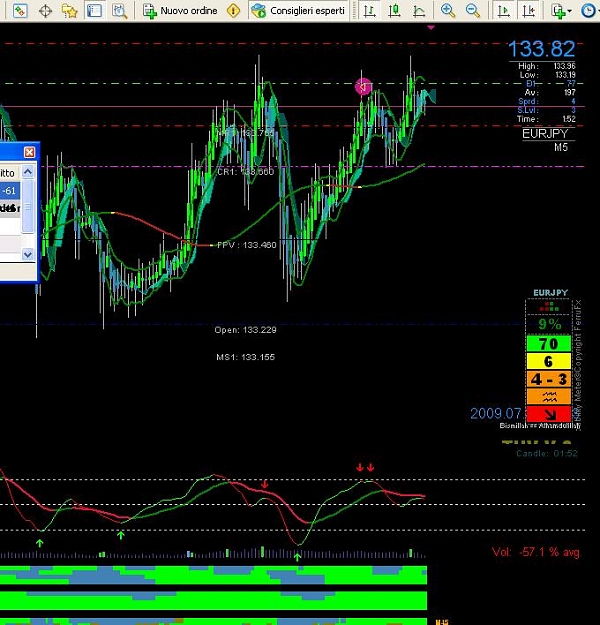Switch chart to candlestick mode

coord(394,11)
